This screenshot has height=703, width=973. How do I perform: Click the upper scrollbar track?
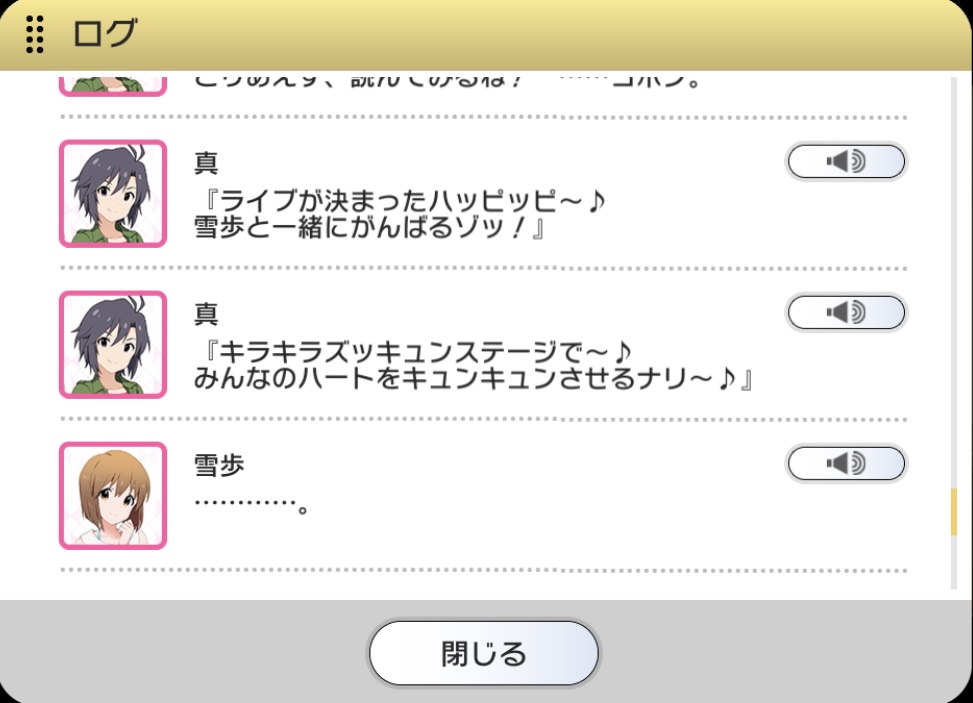click(954, 279)
